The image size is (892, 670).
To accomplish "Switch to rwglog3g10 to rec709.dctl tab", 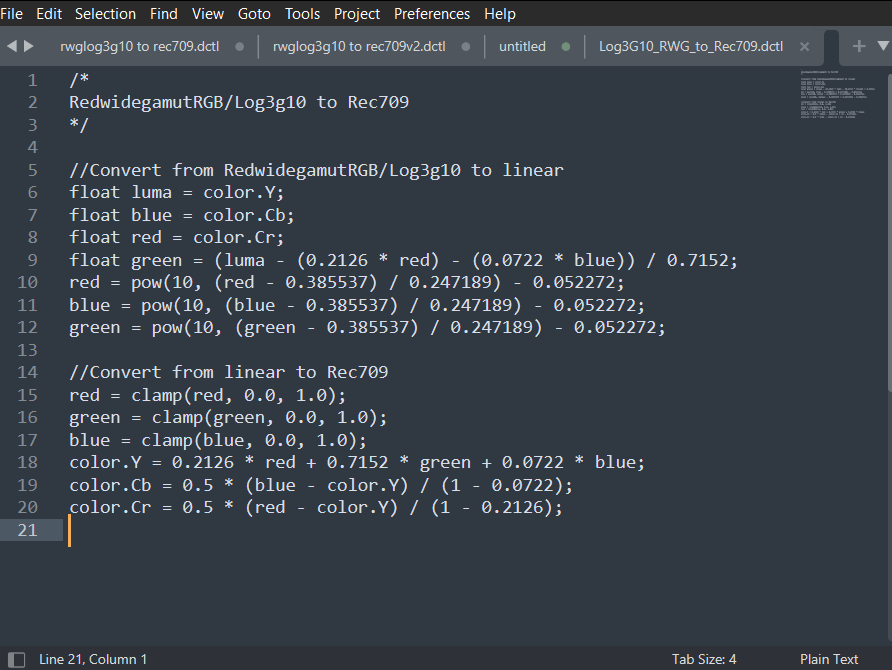I will pos(139,47).
